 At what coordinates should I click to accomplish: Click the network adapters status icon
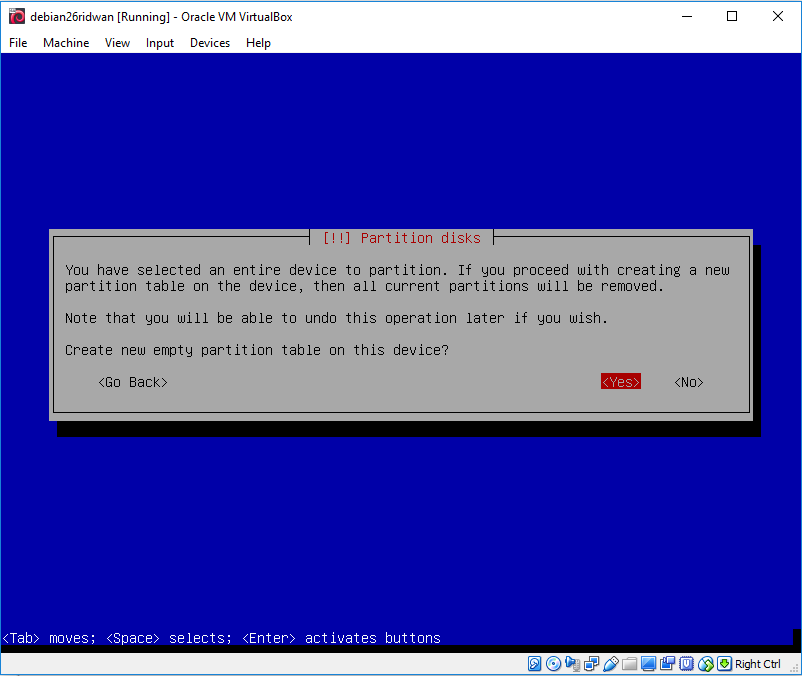coord(592,664)
